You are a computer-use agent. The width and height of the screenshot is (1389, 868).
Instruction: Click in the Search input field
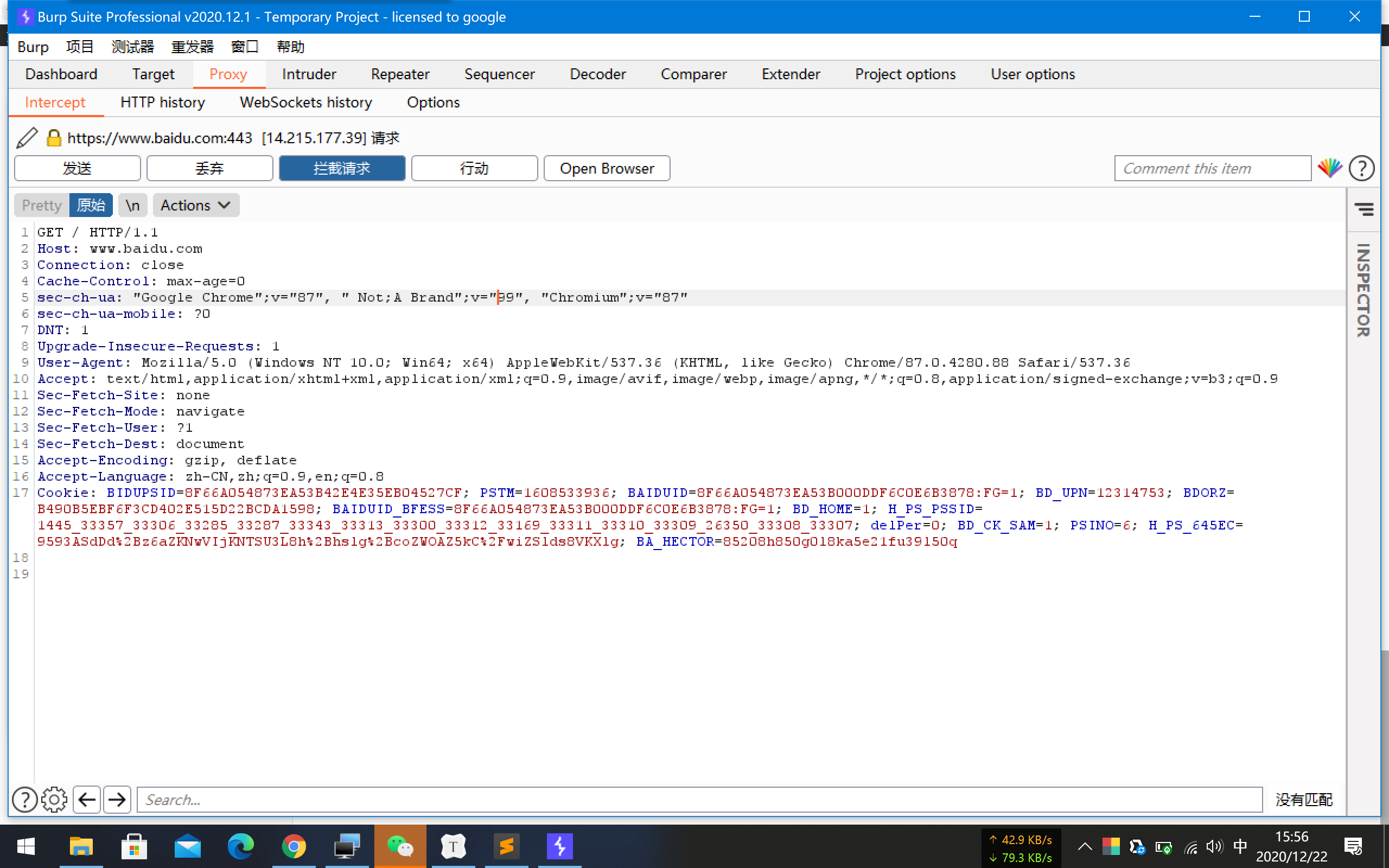[700, 799]
